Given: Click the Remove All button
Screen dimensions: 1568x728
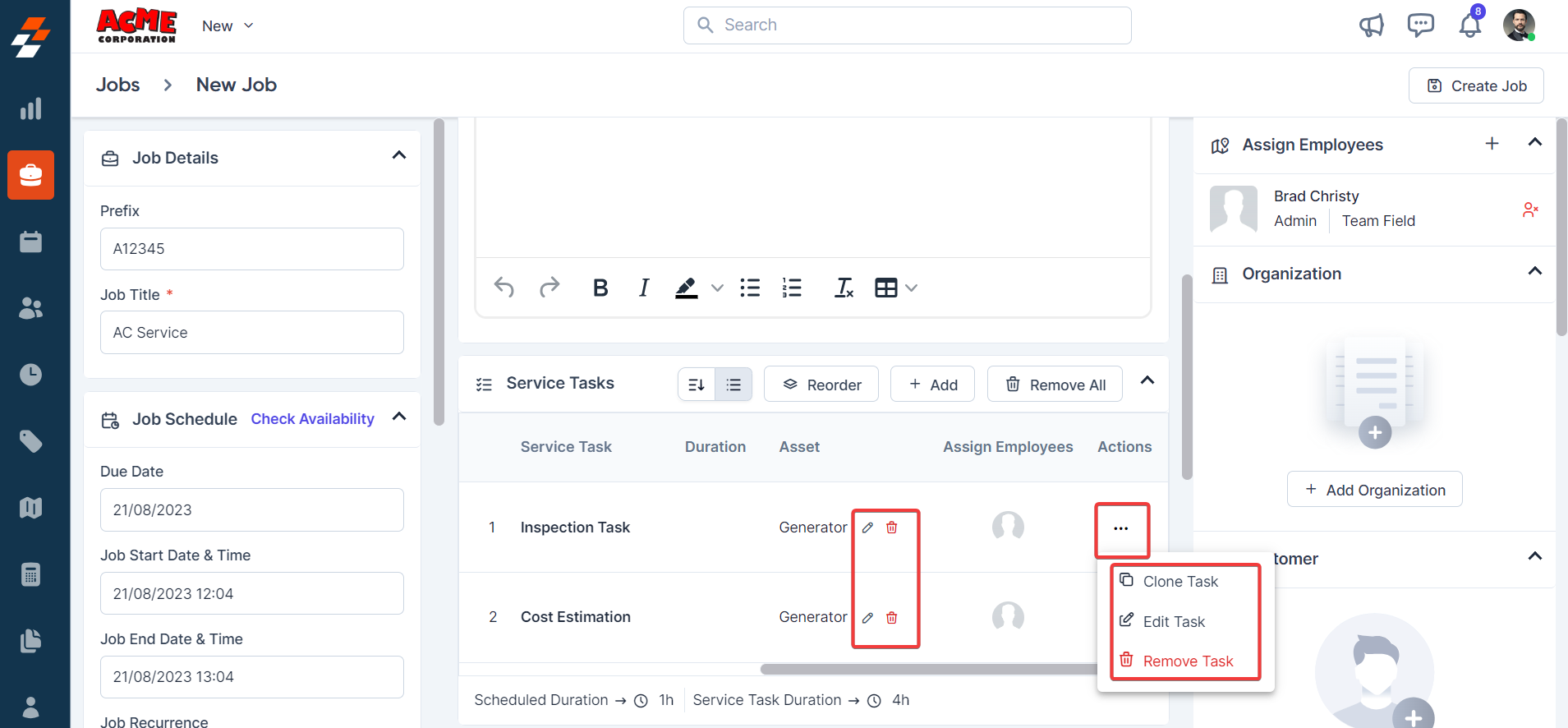Looking at the screenshot, I should pos(1055,384).
